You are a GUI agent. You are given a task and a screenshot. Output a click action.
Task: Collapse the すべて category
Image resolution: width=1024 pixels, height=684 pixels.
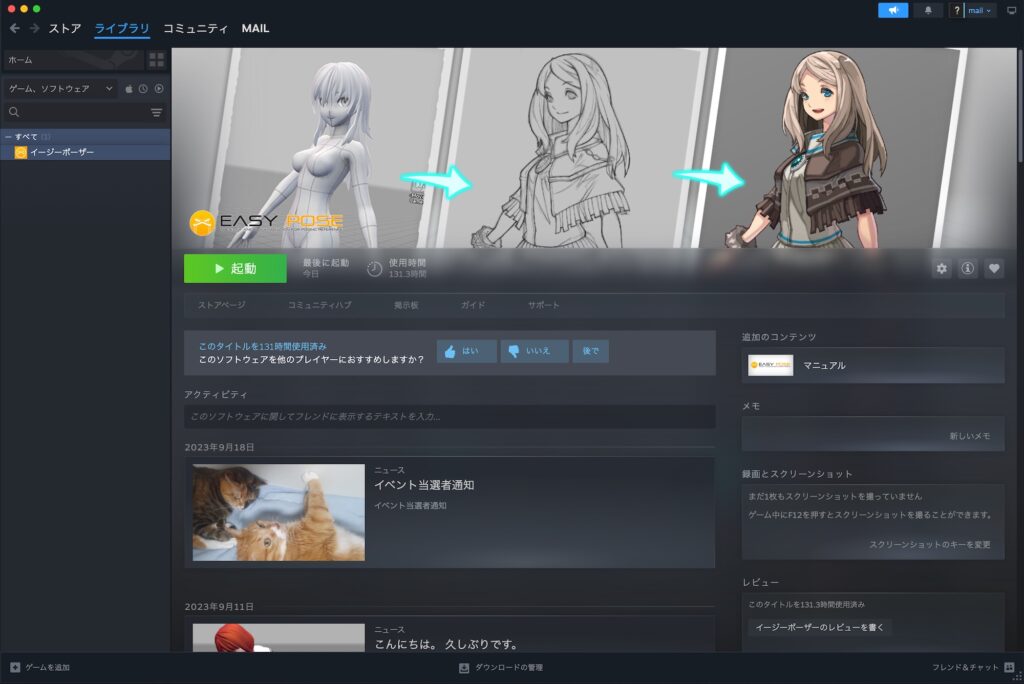8,137
